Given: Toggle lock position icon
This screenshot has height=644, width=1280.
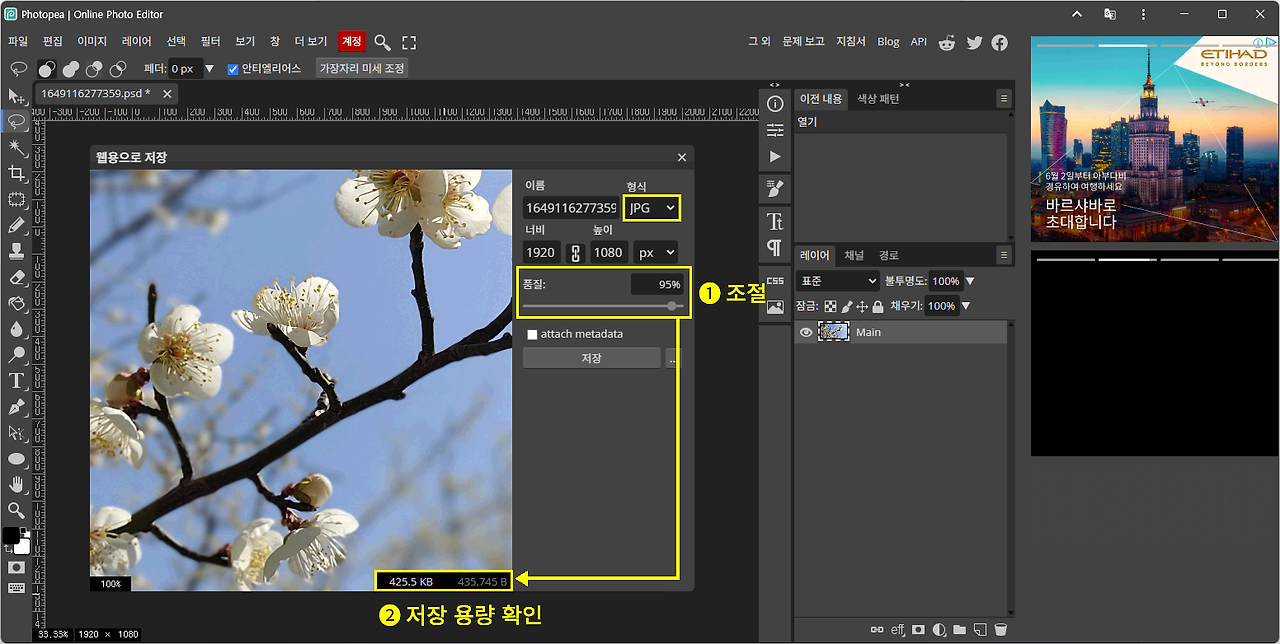Looking at the screenshot, I should tap(862, 306).
